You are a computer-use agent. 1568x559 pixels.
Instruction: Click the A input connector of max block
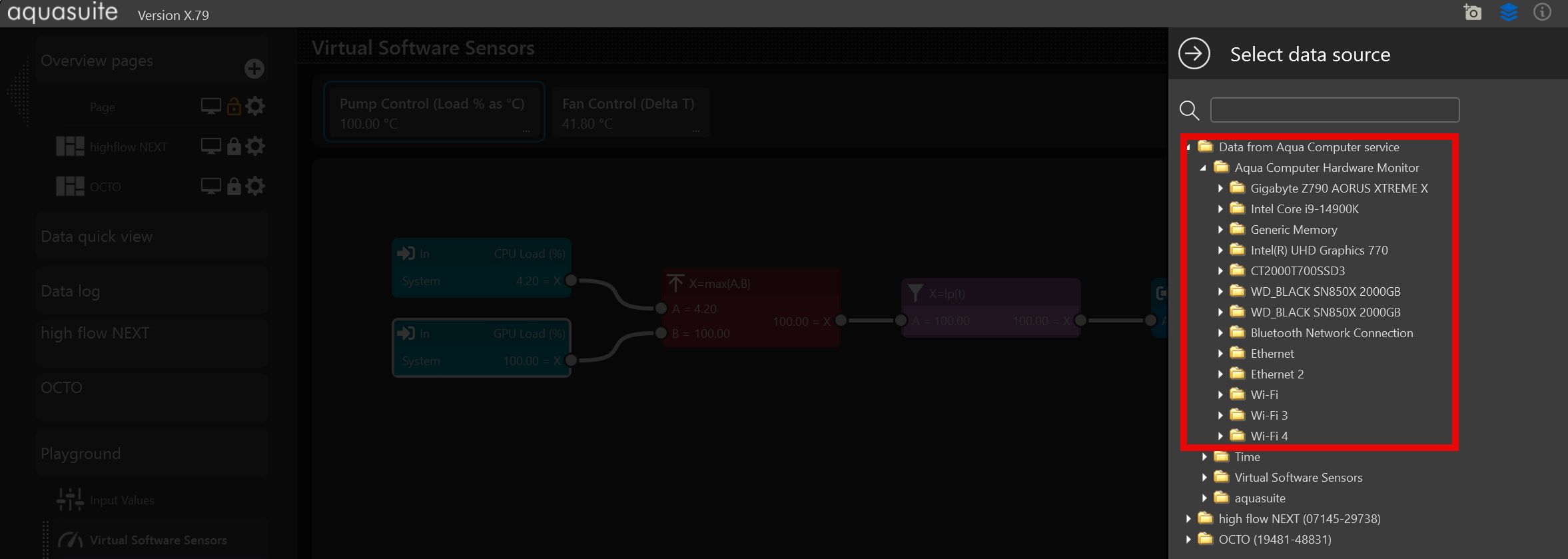point(661,308)
